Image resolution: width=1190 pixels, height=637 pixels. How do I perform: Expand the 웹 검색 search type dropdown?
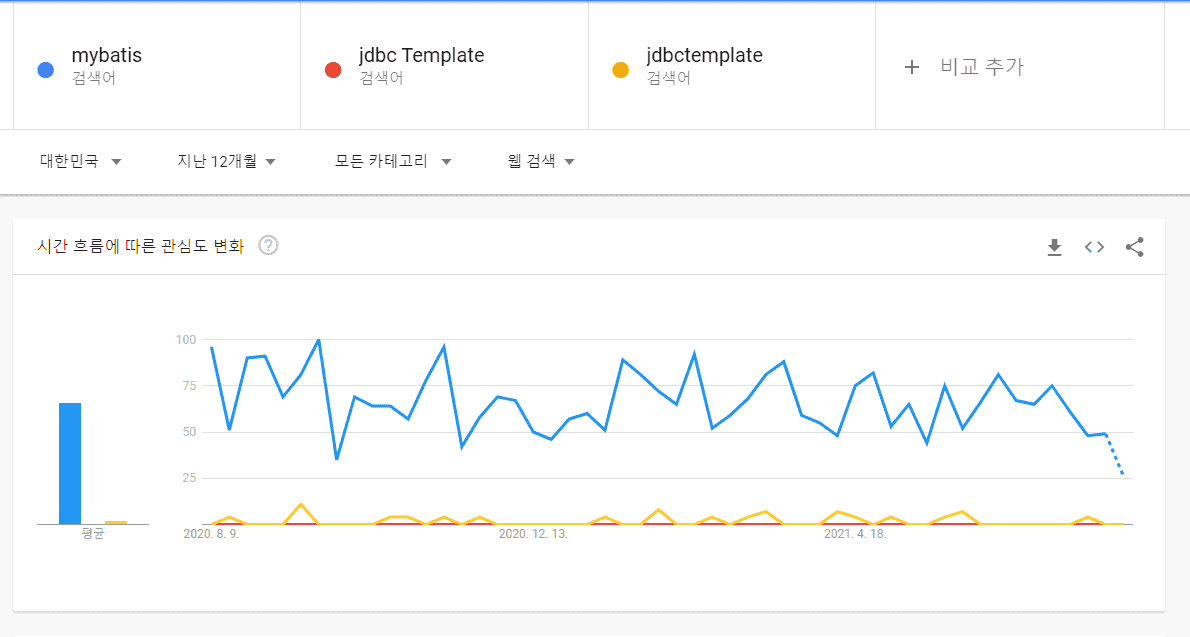[x=541, y=161]
